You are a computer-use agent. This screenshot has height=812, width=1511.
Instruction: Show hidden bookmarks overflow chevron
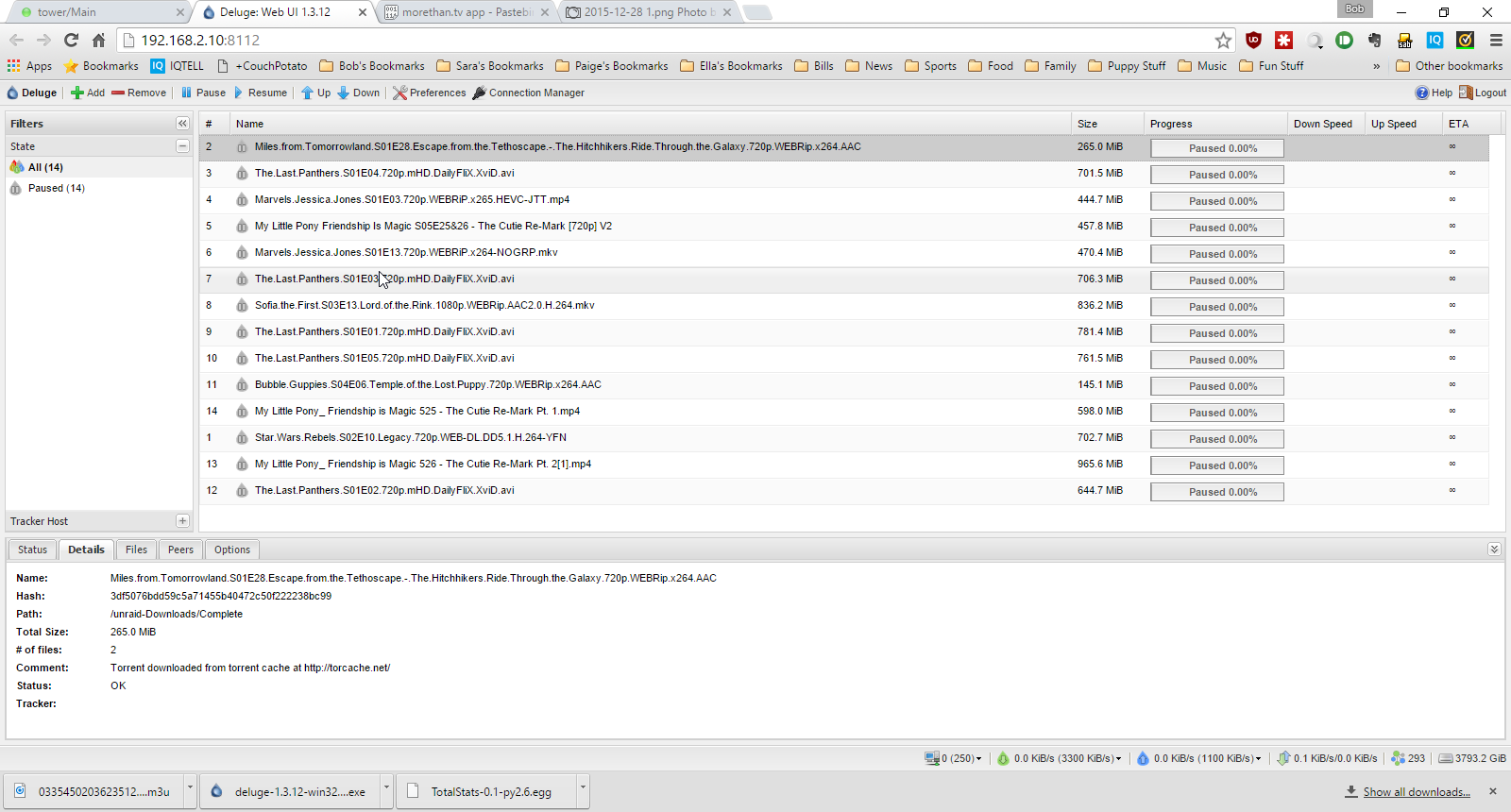pos(1376,66)
